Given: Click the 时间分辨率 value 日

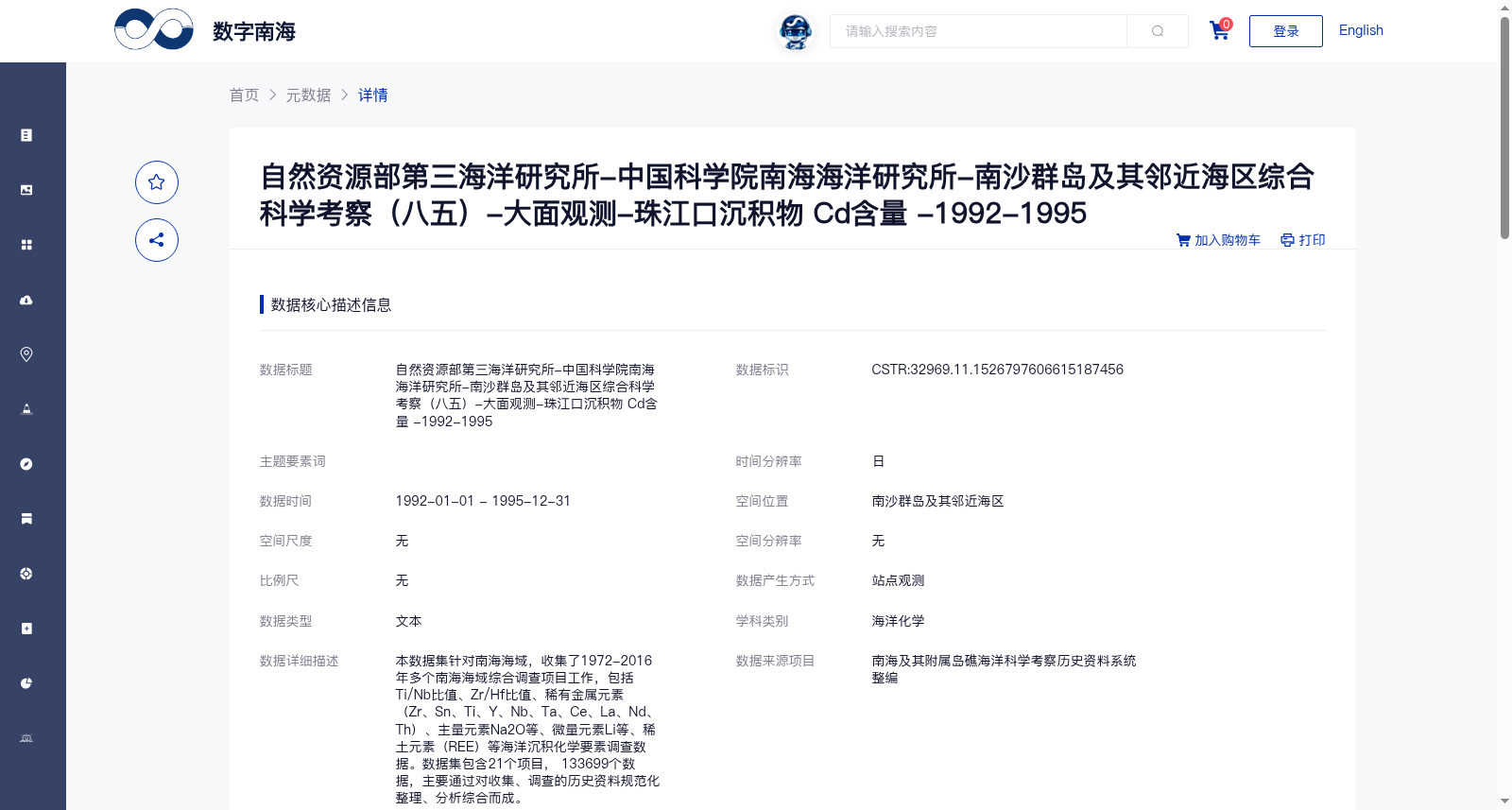Looking at the screenshot, I should [878, 461].
